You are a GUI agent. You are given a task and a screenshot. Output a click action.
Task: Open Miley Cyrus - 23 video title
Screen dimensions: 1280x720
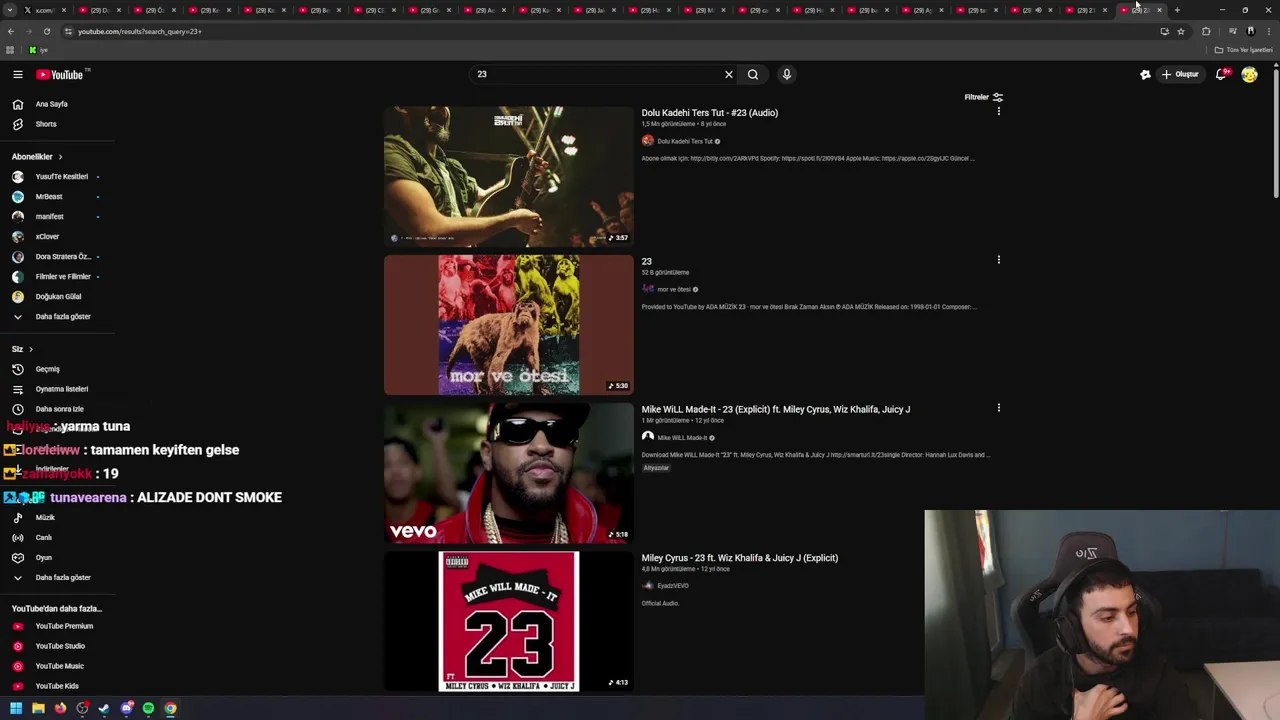click(740, 558)
